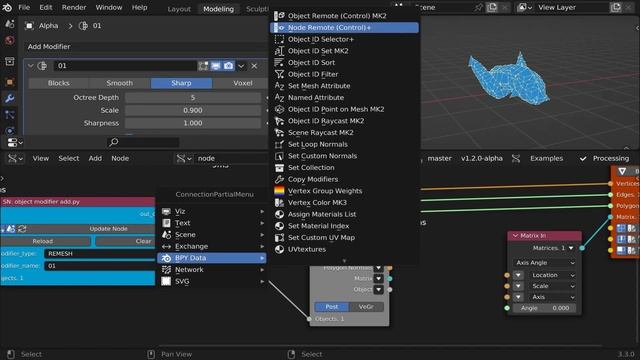Choose Object ID Set MK2 icon
Viewport: 640px width, 360px height.
click(279, 51)
